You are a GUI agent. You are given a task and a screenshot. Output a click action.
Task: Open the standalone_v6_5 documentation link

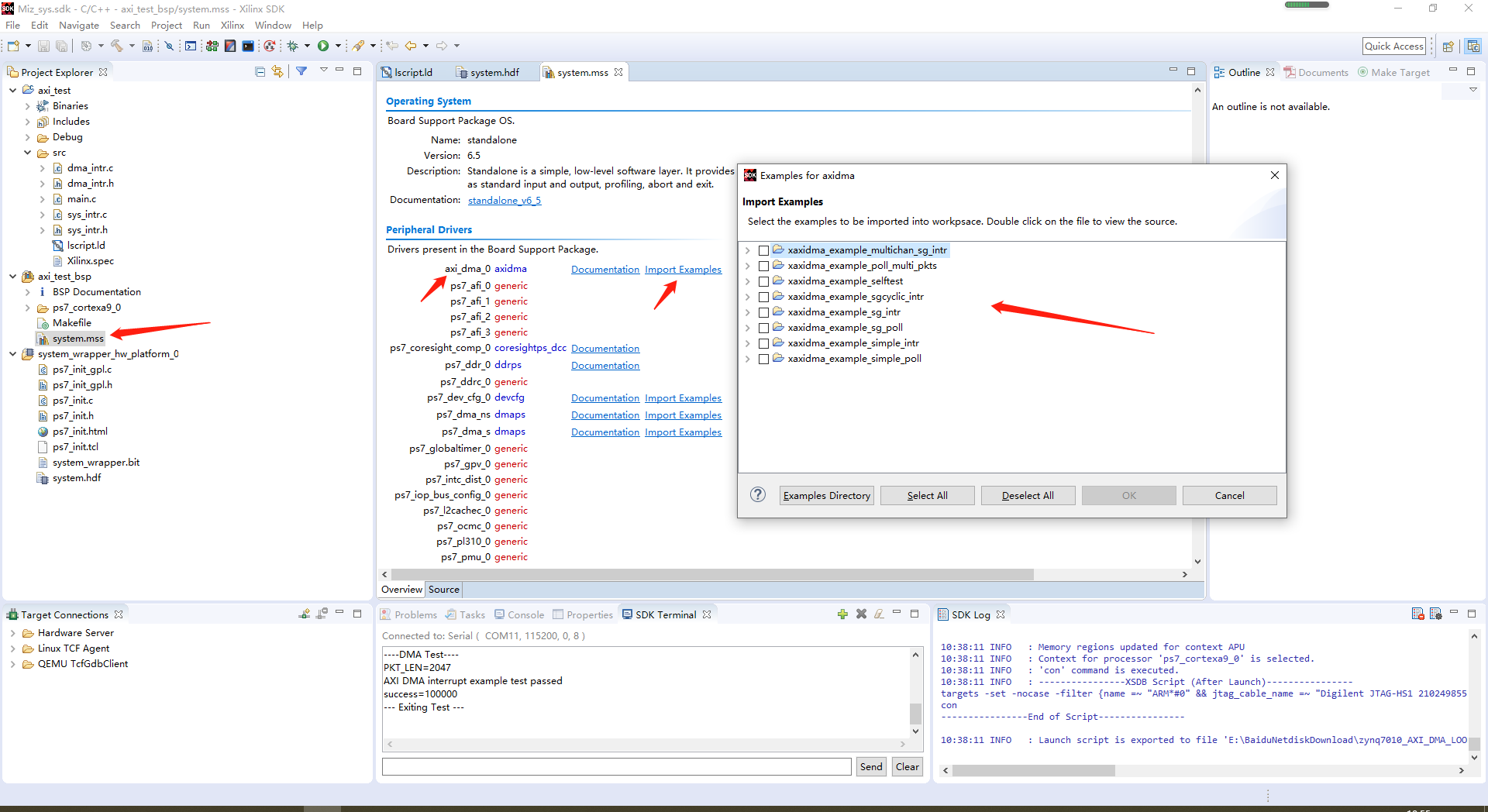pos(505,201)
